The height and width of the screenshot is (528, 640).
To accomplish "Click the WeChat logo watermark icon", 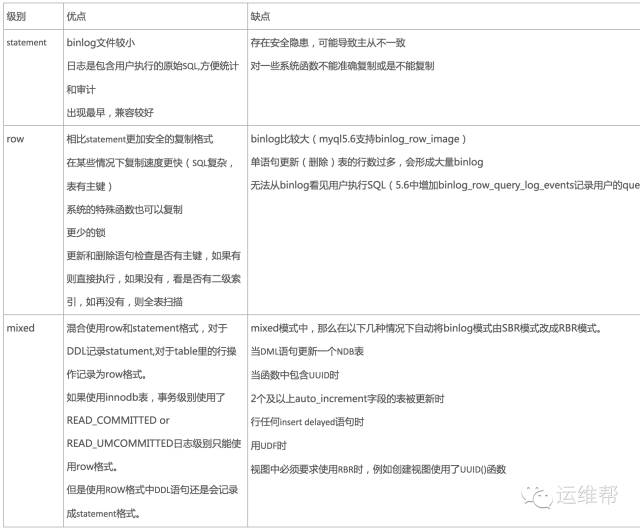I will pos(537,497).
